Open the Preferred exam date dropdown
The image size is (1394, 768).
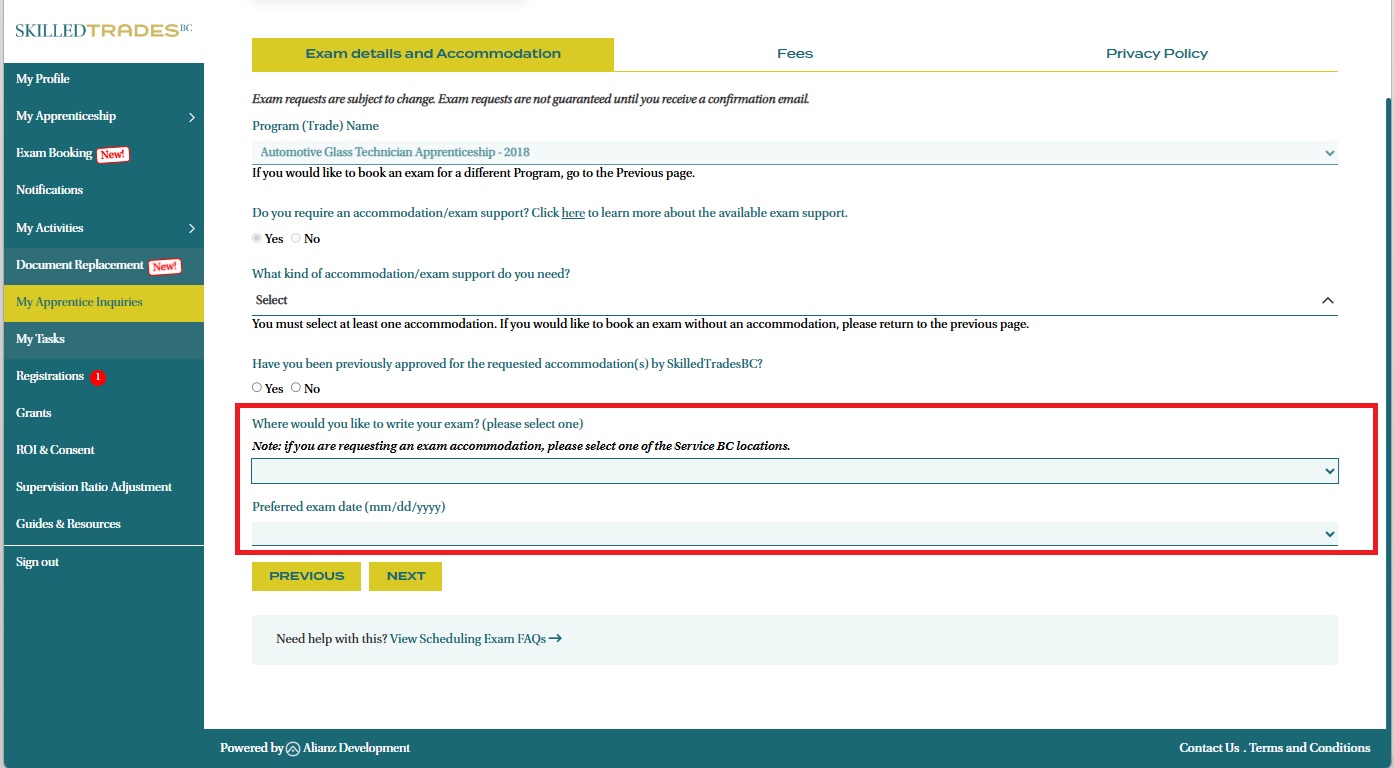(x=794, y=534)
